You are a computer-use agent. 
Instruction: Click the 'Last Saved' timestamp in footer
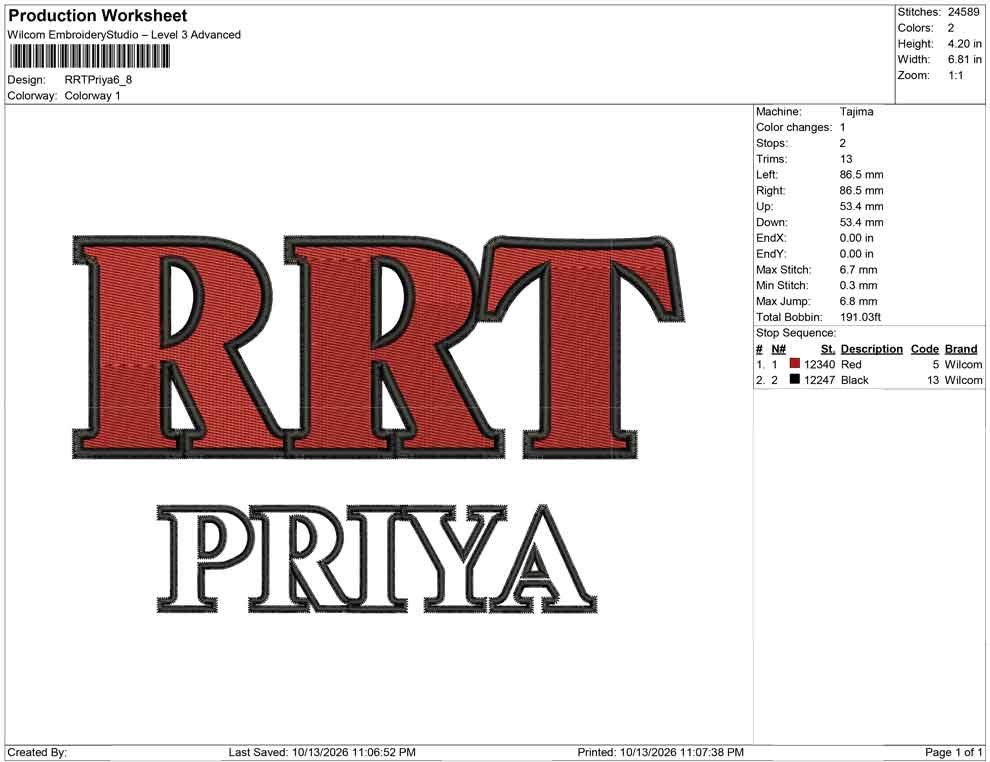click(322, 752)
